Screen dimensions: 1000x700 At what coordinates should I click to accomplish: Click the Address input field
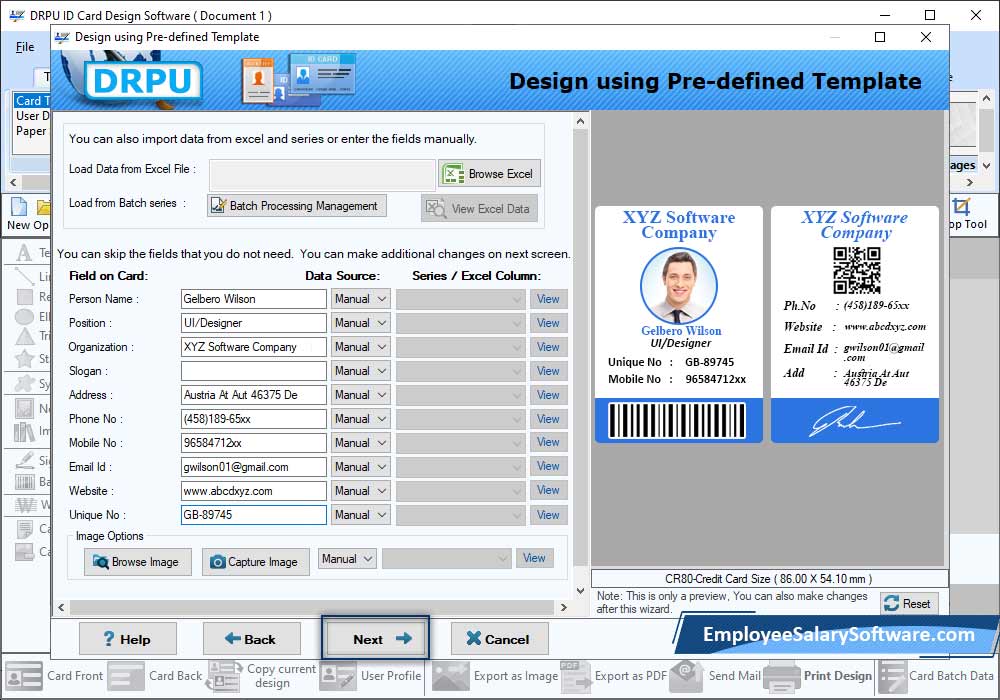click(254, 395)
